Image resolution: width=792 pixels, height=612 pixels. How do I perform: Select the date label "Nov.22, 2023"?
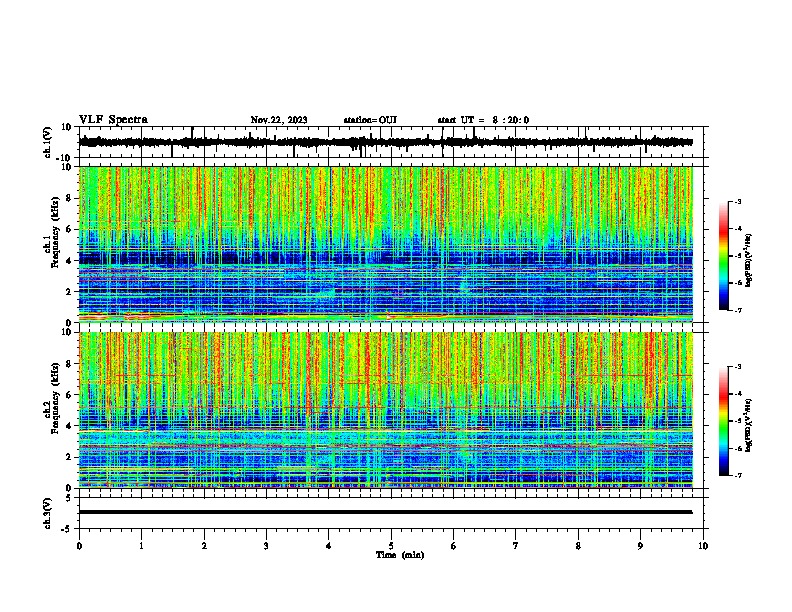279,120
